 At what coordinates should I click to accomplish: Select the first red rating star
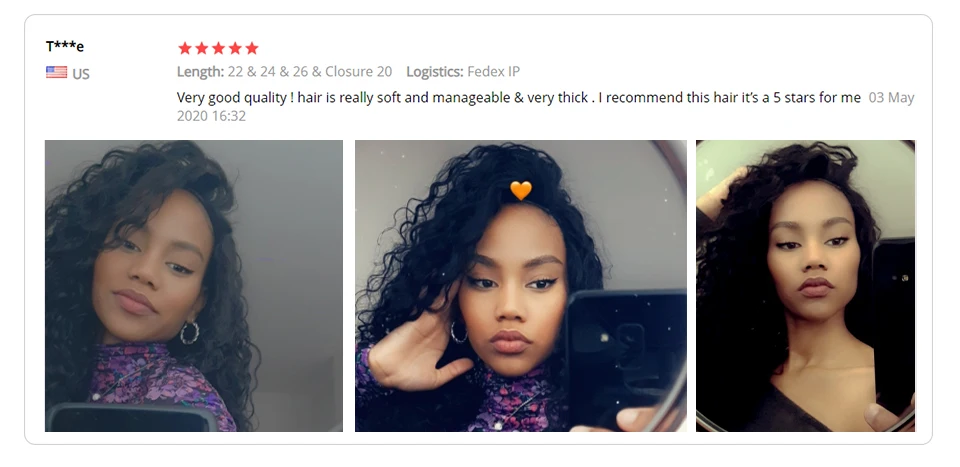(x=185, y=48)
